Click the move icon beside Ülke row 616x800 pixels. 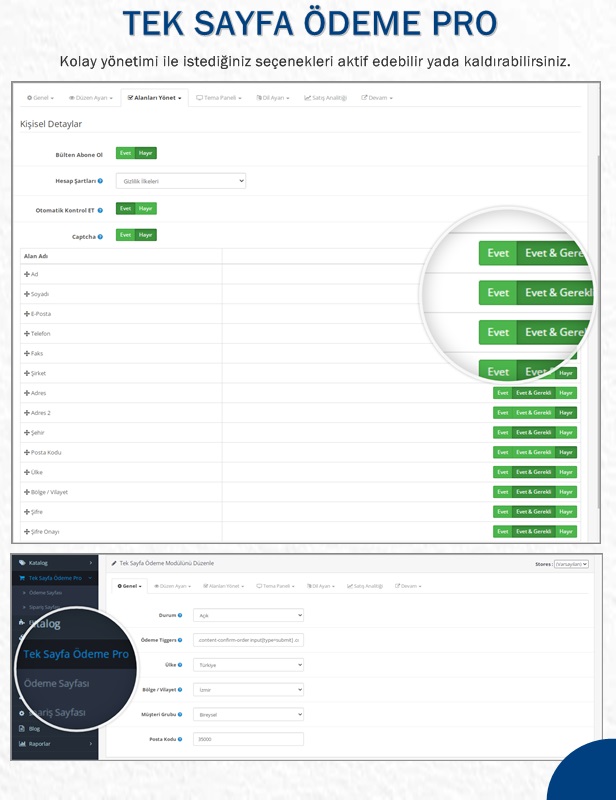point(27,472)
